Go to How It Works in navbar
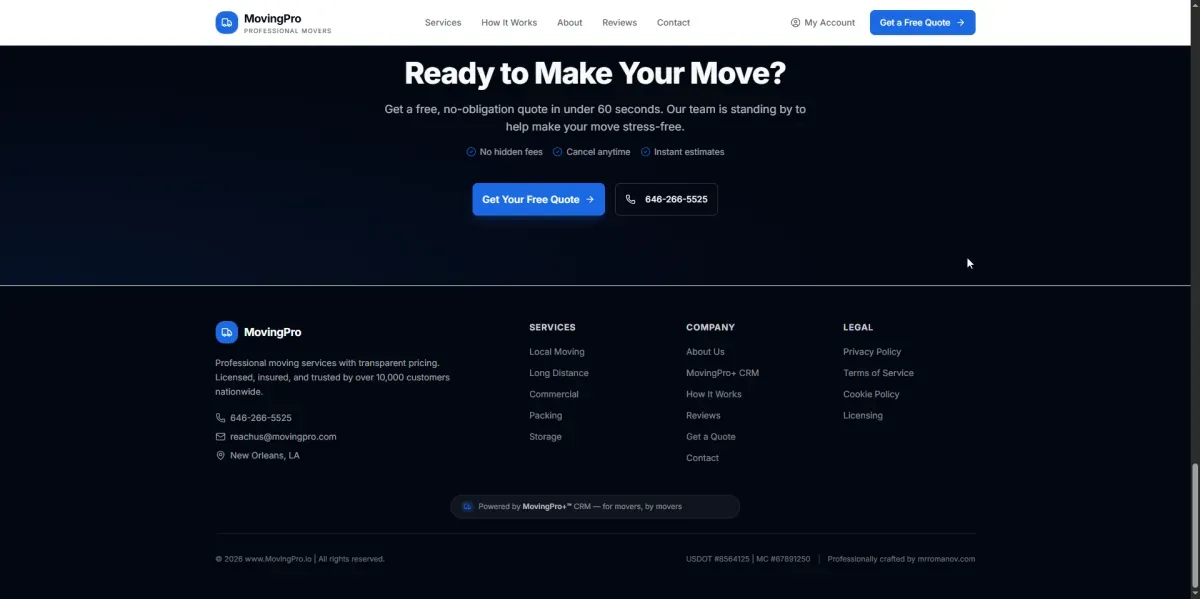1200x599 pixels. click(509, 22)
